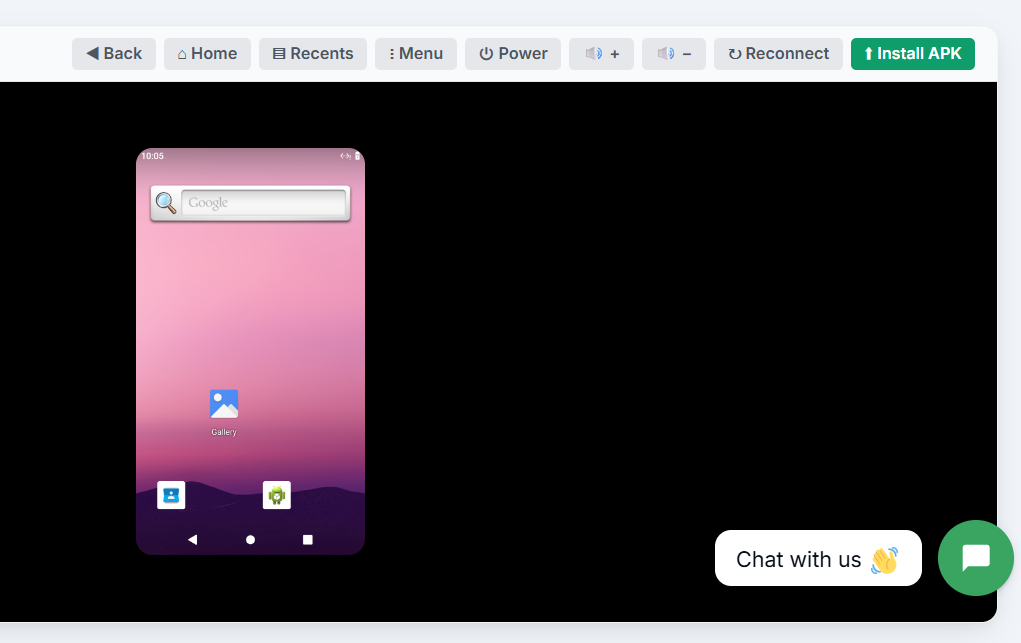Image resolution: width=1021 pixels, height=643 pixels.
Task: Open the Gallery app on the emulator
Action: coord(224,412)
